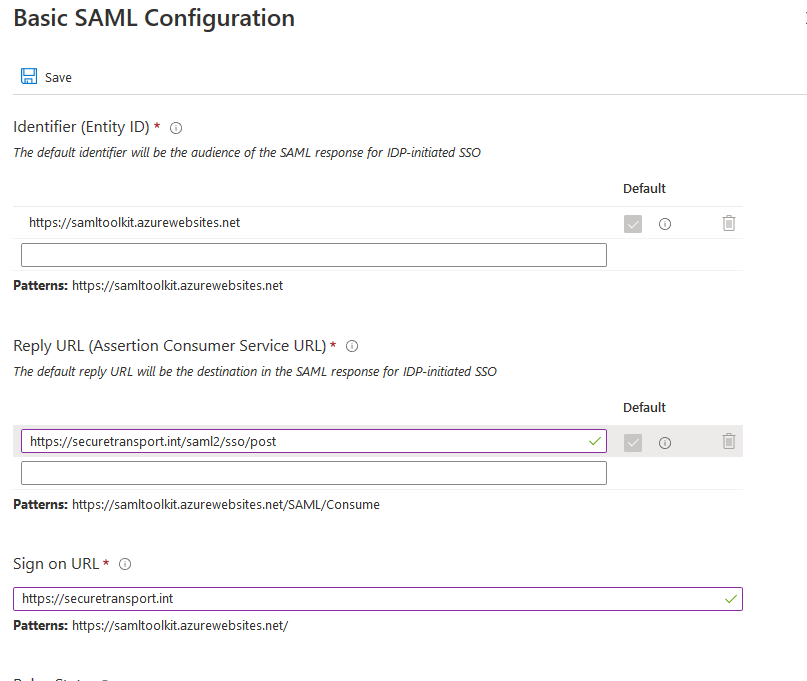This screenshot has height=681, width=807.
Task: Focus the empty Identifier input box
Action: point(313,255)
